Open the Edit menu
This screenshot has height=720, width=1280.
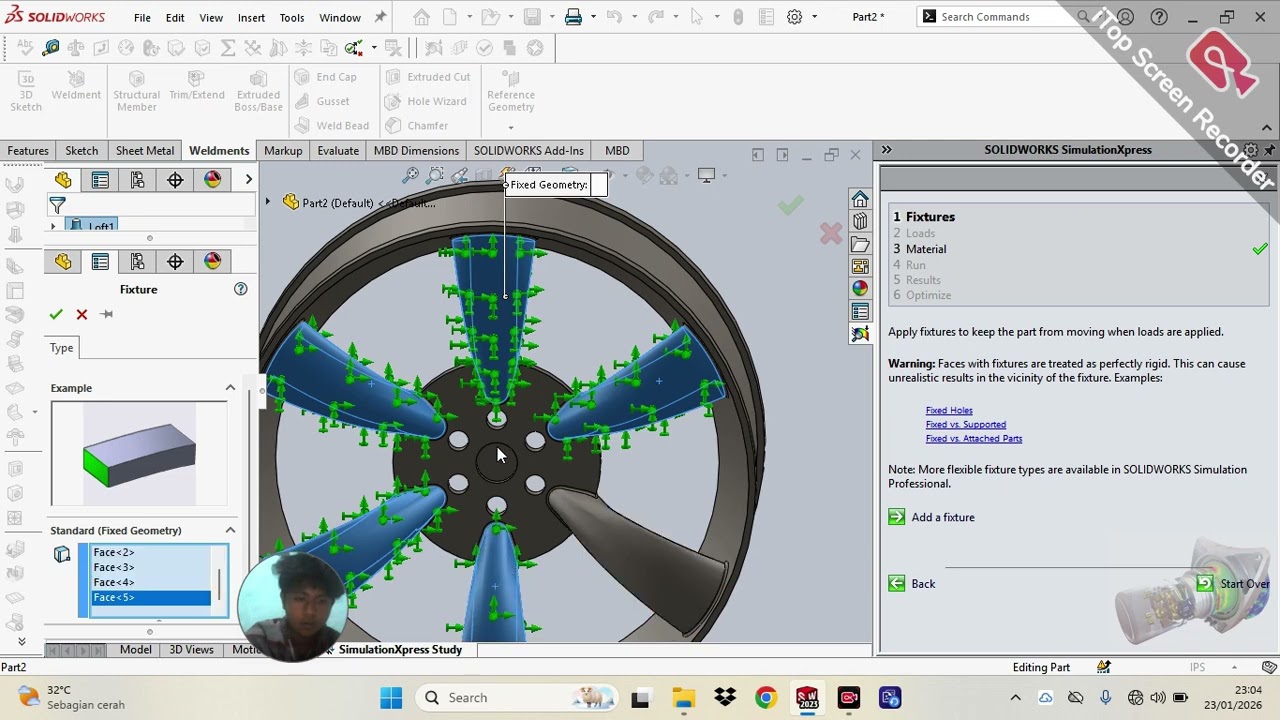175,17
